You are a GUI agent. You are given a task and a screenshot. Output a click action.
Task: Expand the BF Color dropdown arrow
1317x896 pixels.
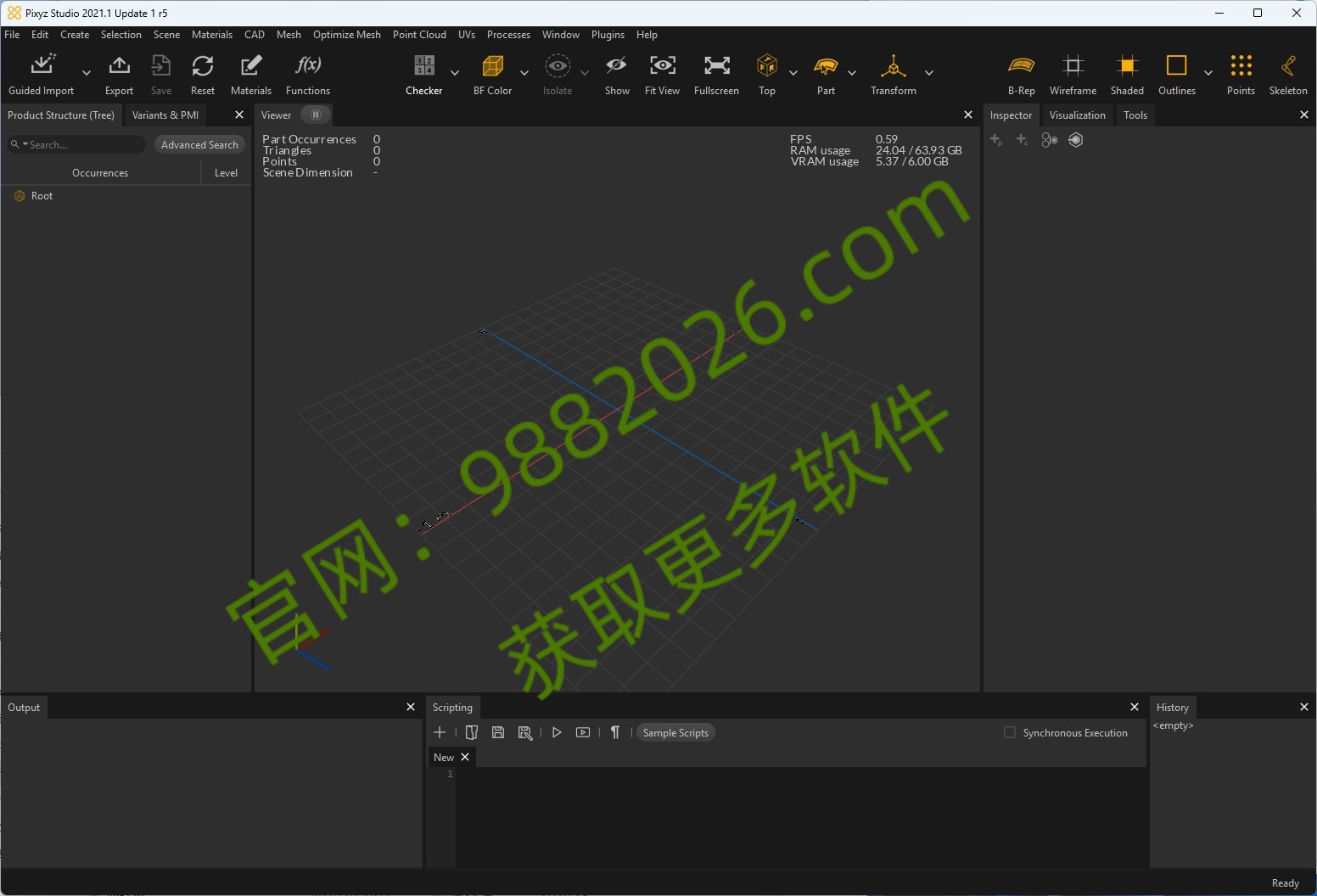[525, 73]
